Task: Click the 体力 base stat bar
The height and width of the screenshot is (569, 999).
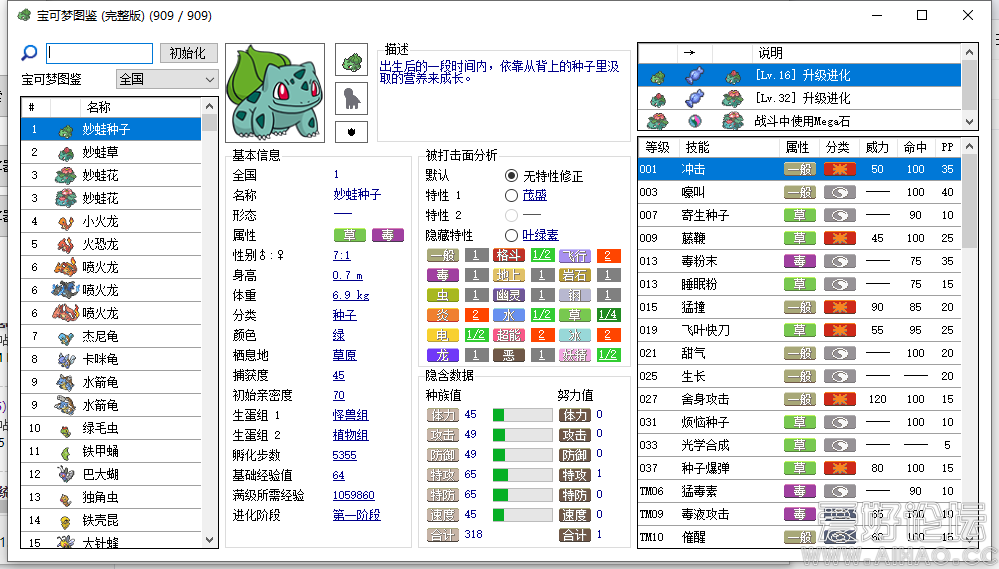Action: click(522, 415)
